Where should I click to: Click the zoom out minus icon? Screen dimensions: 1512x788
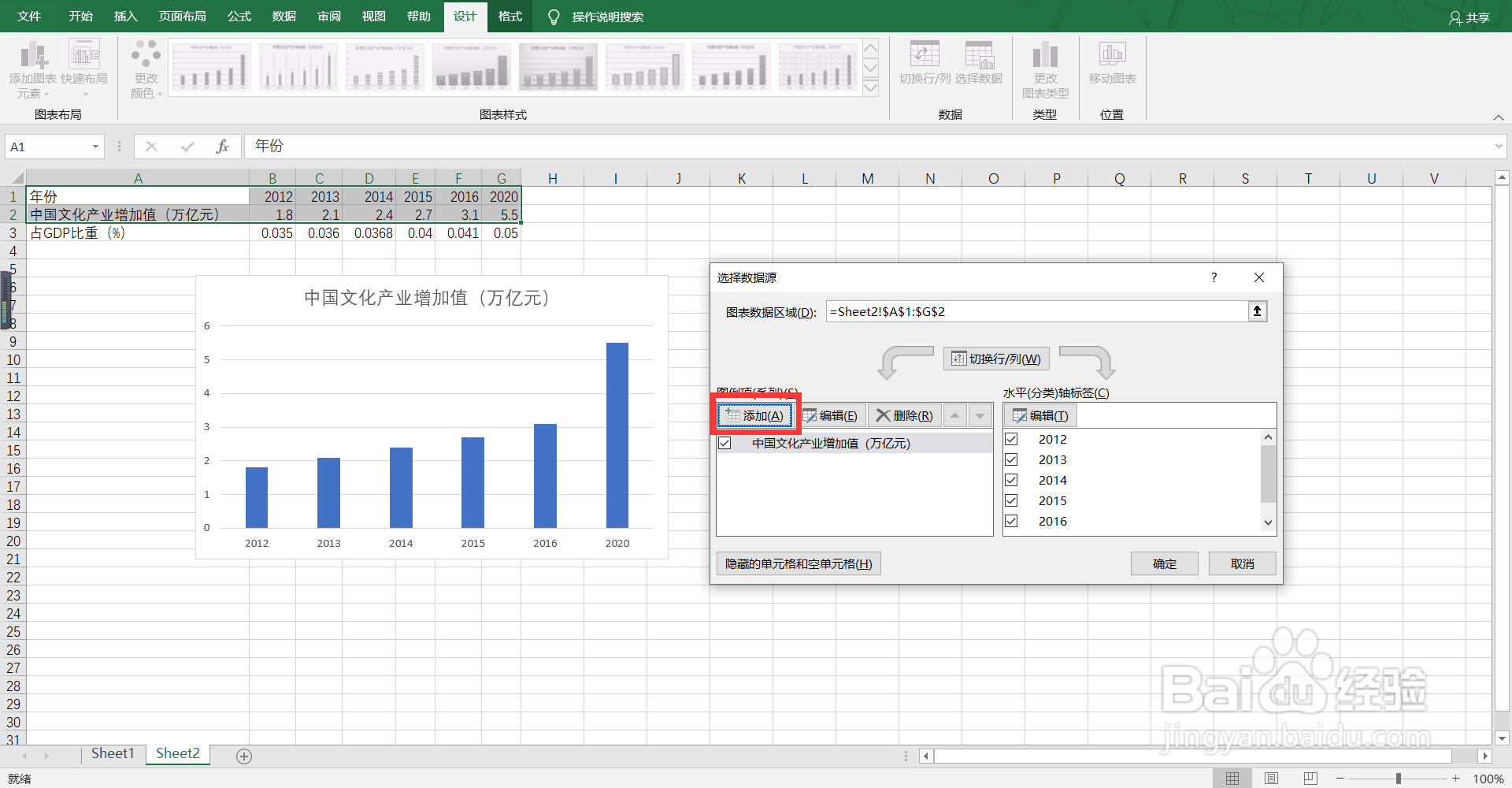click(x=1340, y=779)
